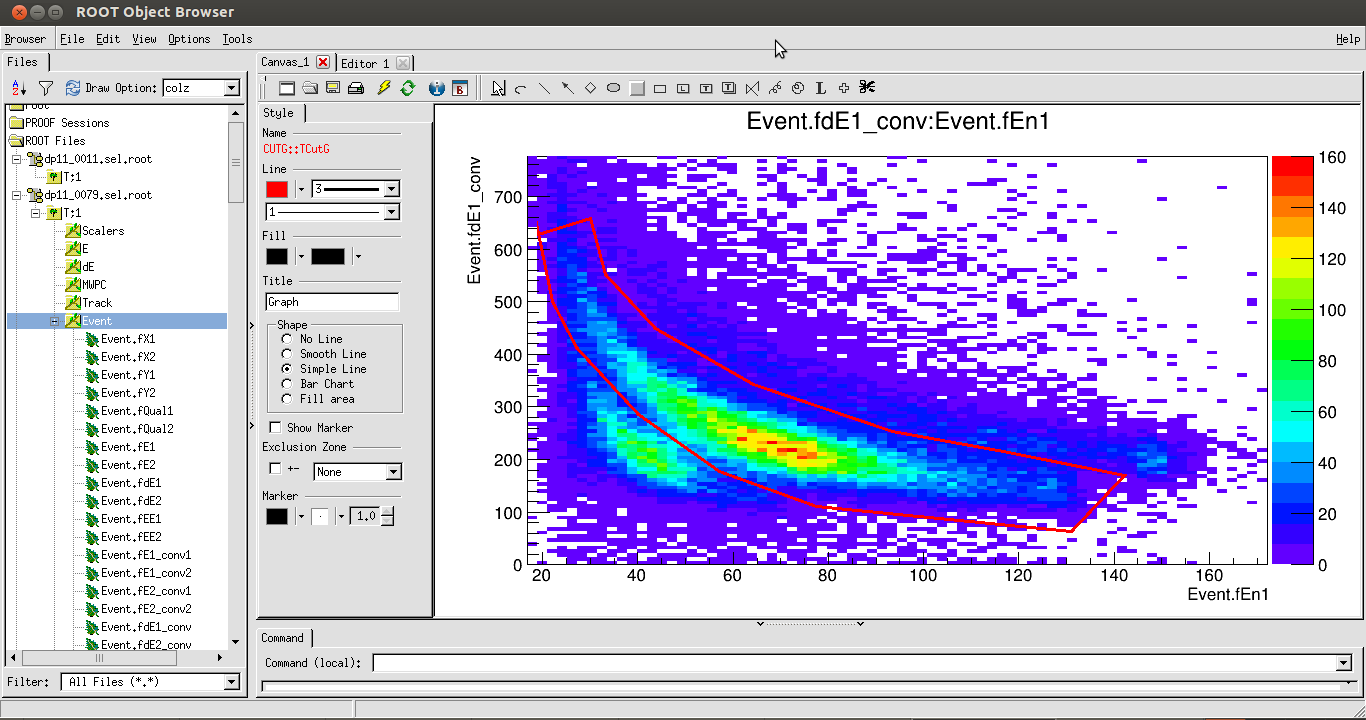The height and width of the screenshot is (720, 1366).
Task: Select the Ellipse drawing tool
Action: click(614, 88)
